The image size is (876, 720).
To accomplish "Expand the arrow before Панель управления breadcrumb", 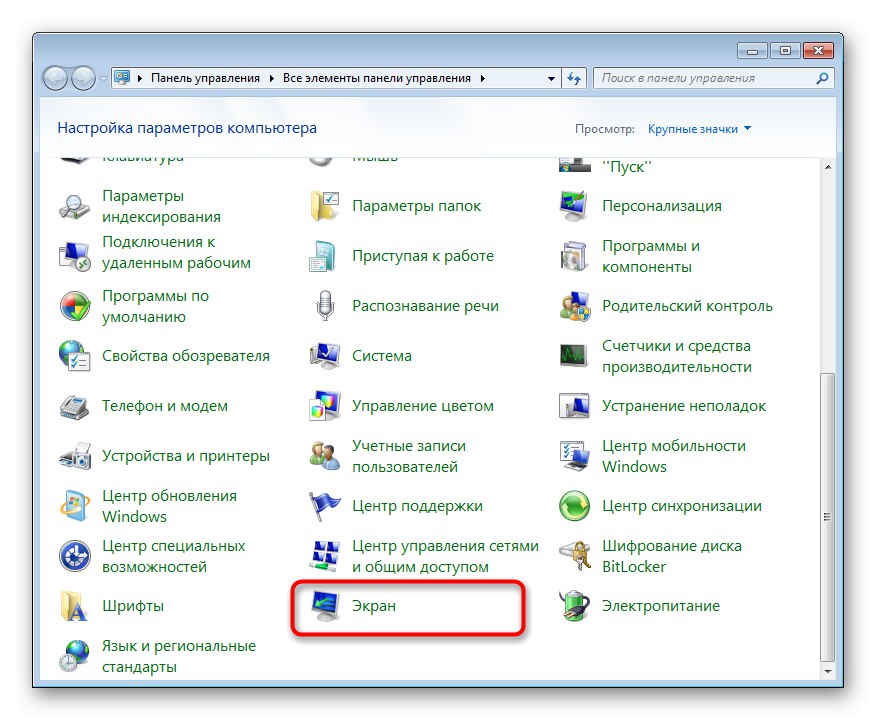I will pyautogui.click(x=140, y=78).
